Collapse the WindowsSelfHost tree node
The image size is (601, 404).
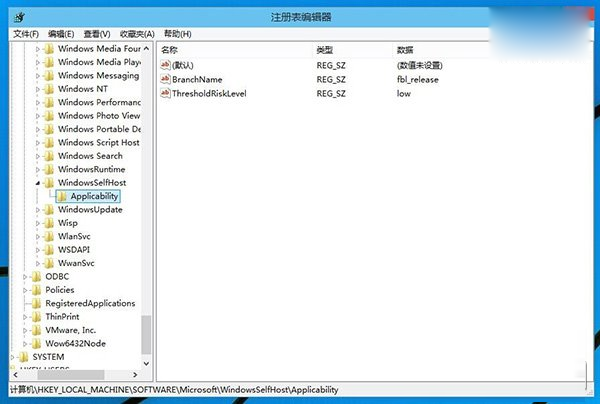tap(38, 183)
